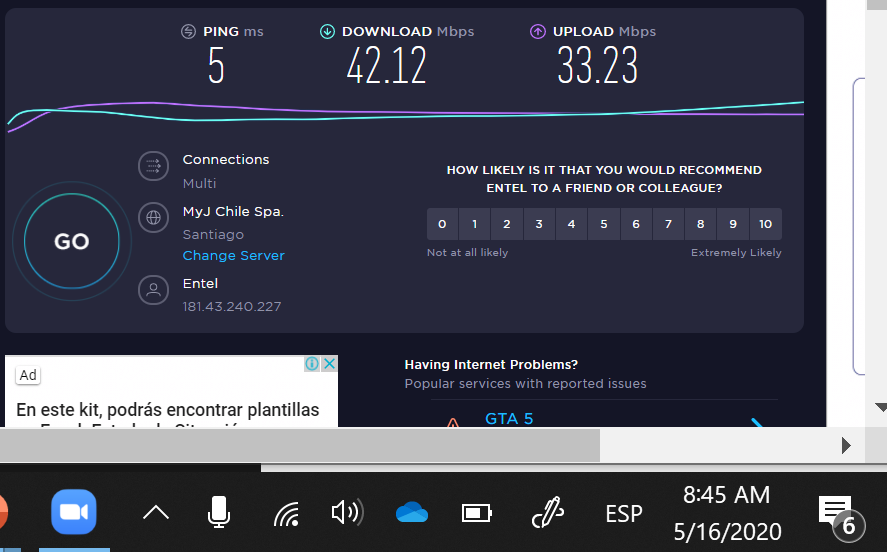Click the microphone tray icon
The image size is (887, 552).
(218, 512)
